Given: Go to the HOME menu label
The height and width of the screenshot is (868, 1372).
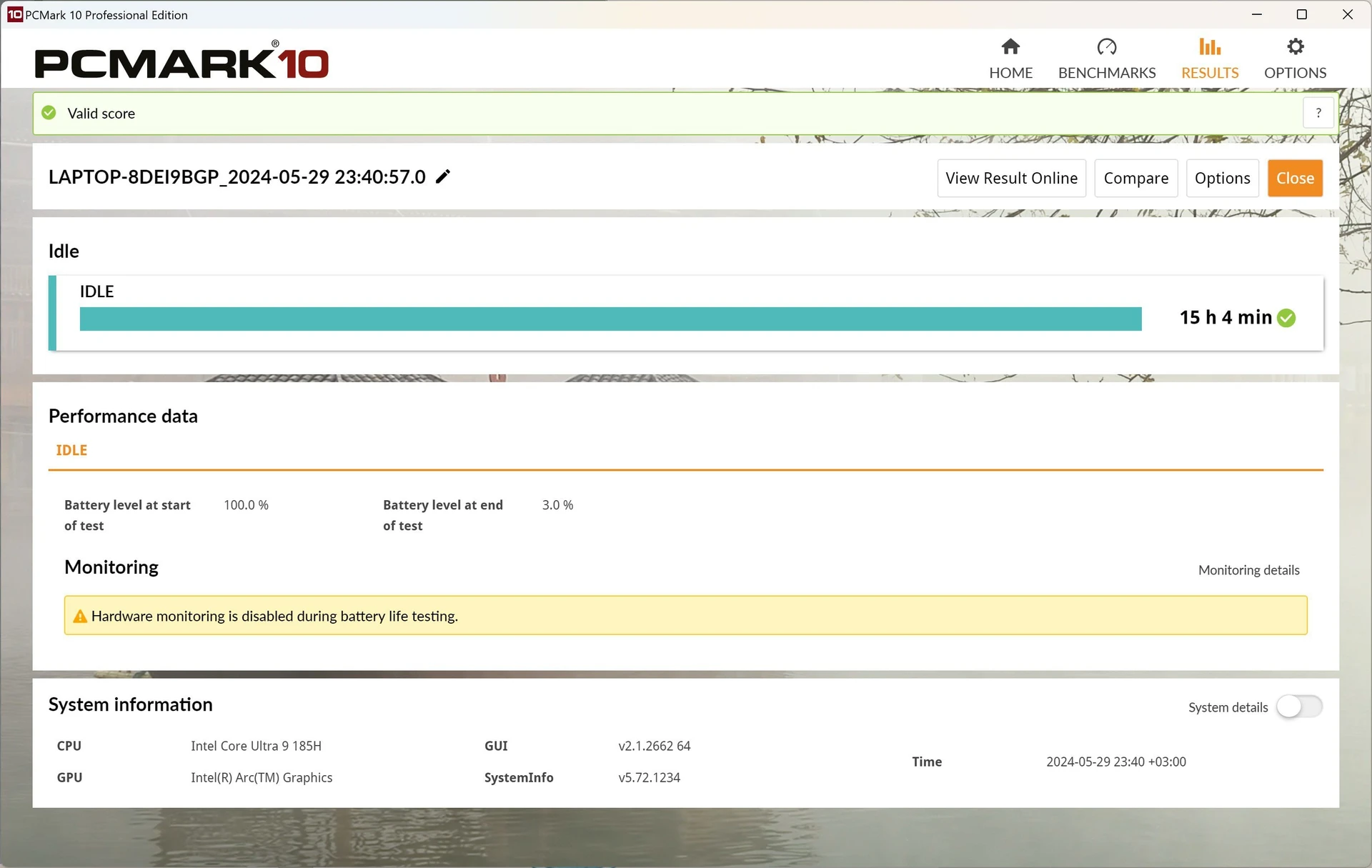Looking at the screenshot, I should [x=1010, y=73].
